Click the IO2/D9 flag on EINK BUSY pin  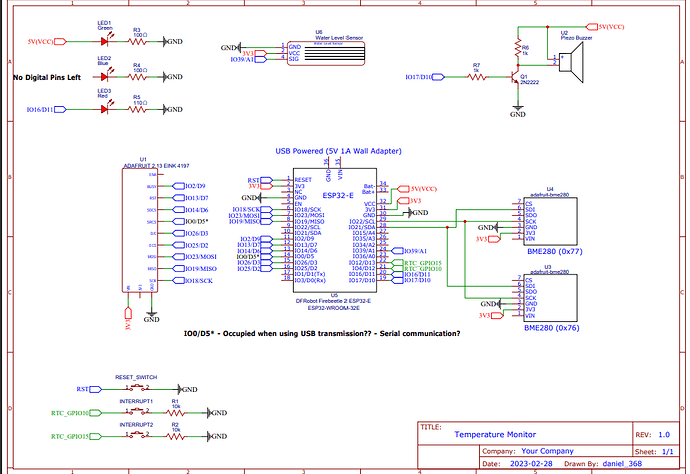(x=189, y=186)
